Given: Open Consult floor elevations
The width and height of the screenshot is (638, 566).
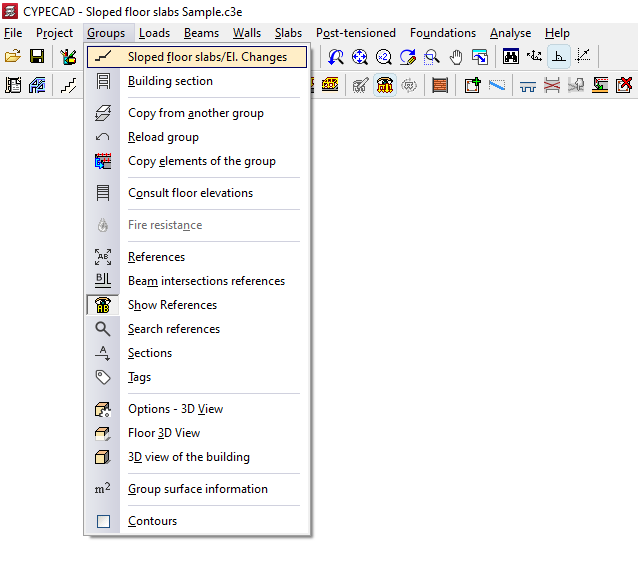Looking at the screenshot, I should (197, 193).
